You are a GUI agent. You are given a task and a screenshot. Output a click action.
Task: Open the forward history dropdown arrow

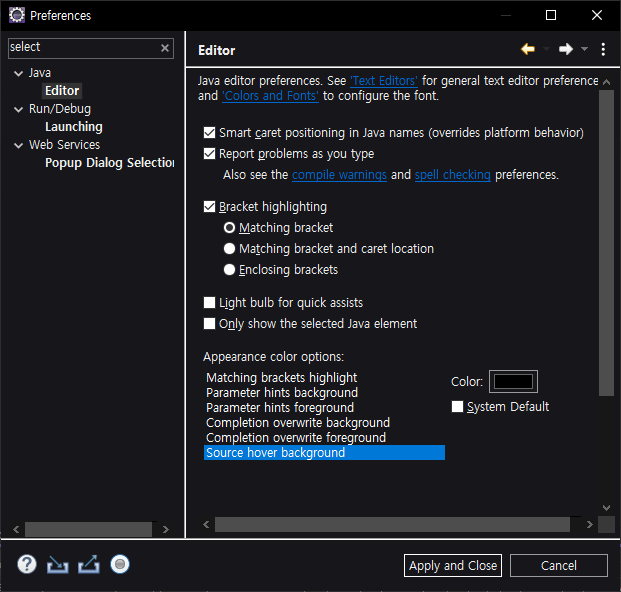pyautogui.click(x=584, y=49)
